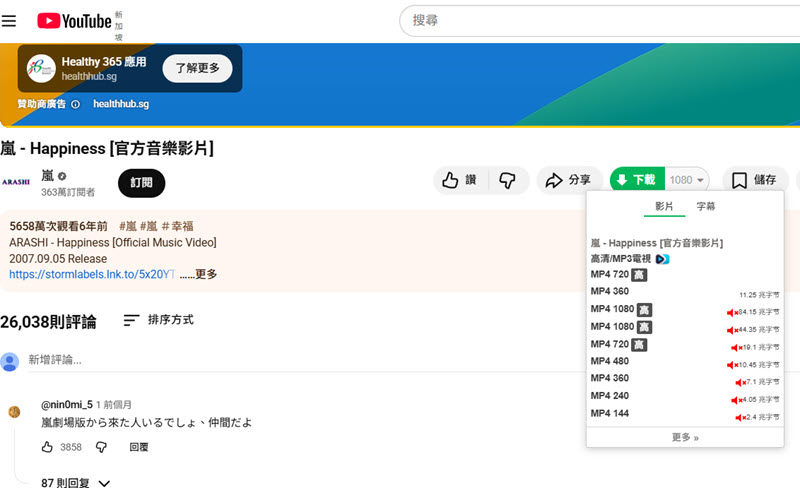The width and height of the screenshot is (800, 488).
Task: Click verified badge next to 嵐
Action: [62, 176]
